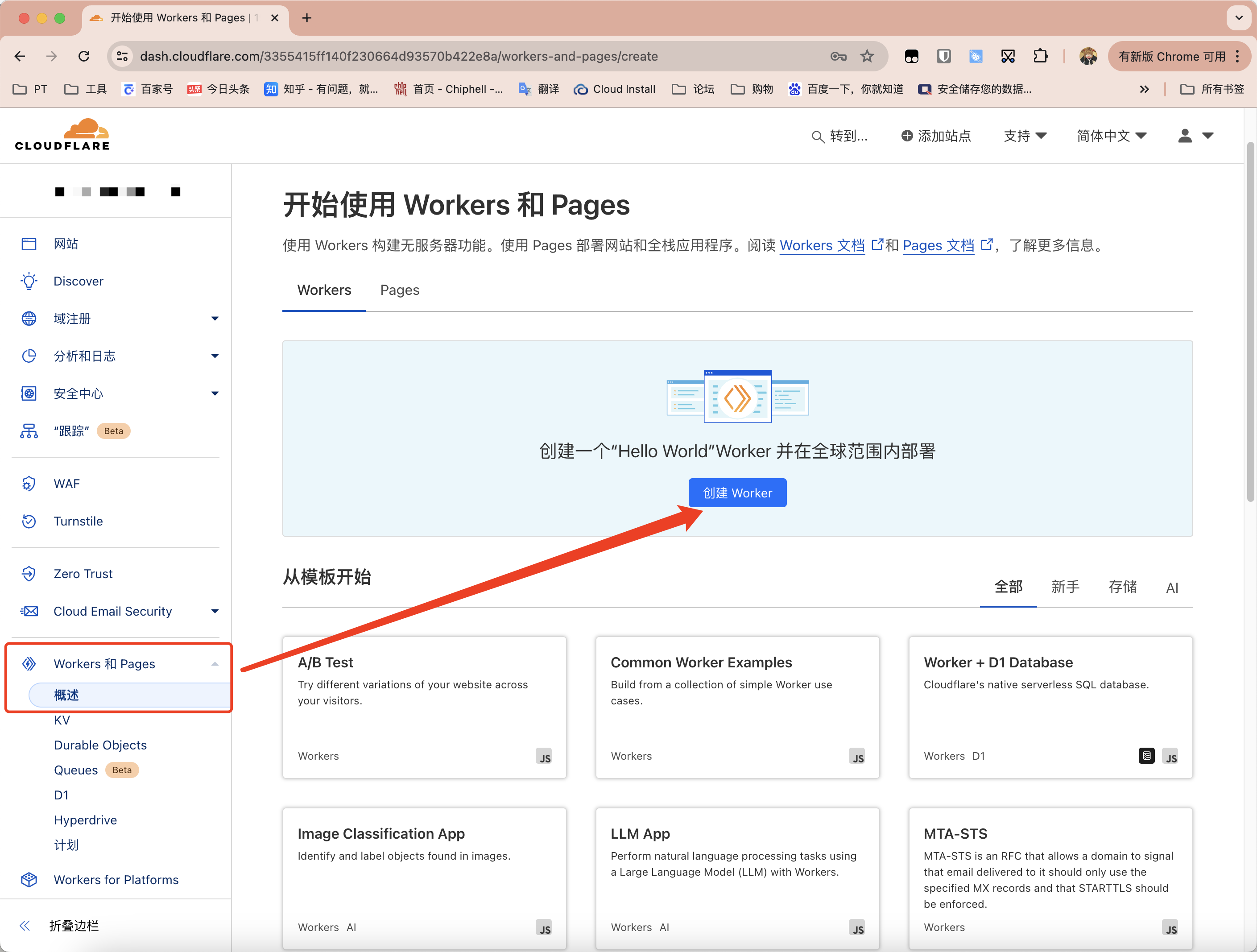Open a new browser tab
Image resolution: width=1257 pixels, height=952 pixels.
(307, 18)
